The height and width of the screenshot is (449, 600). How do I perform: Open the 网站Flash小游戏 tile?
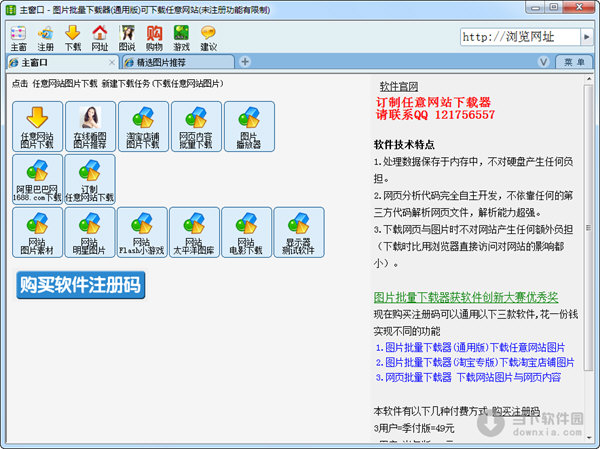(142, 232)
